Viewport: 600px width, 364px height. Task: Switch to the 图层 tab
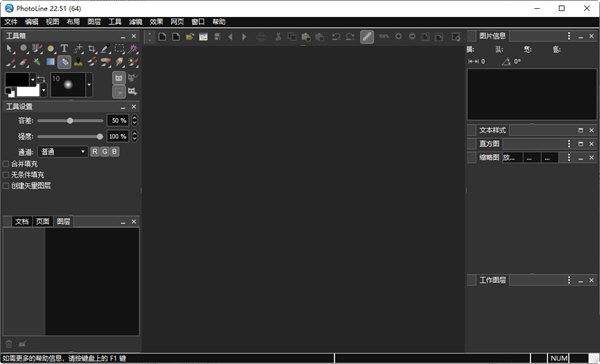64,221
